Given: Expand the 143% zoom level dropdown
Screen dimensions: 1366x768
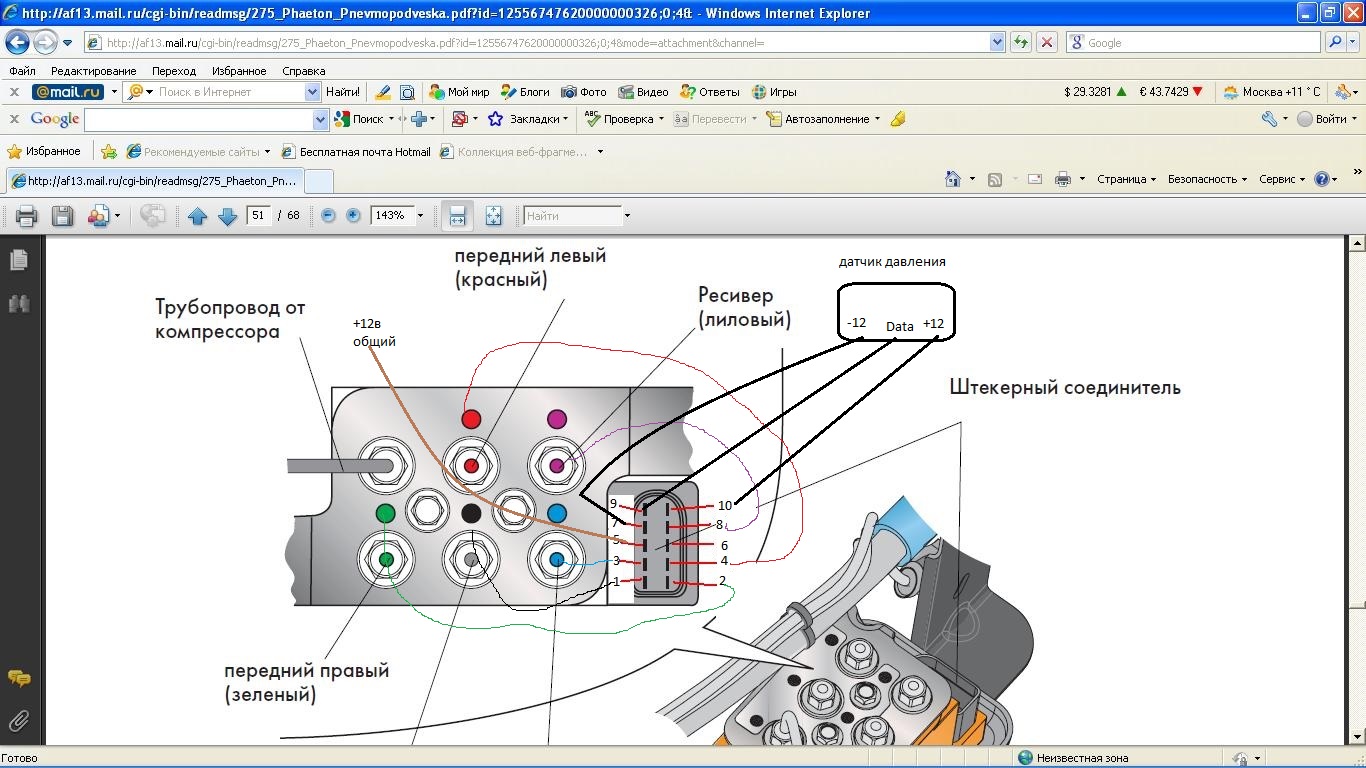Looking at the screenshot, I should 420,216.
